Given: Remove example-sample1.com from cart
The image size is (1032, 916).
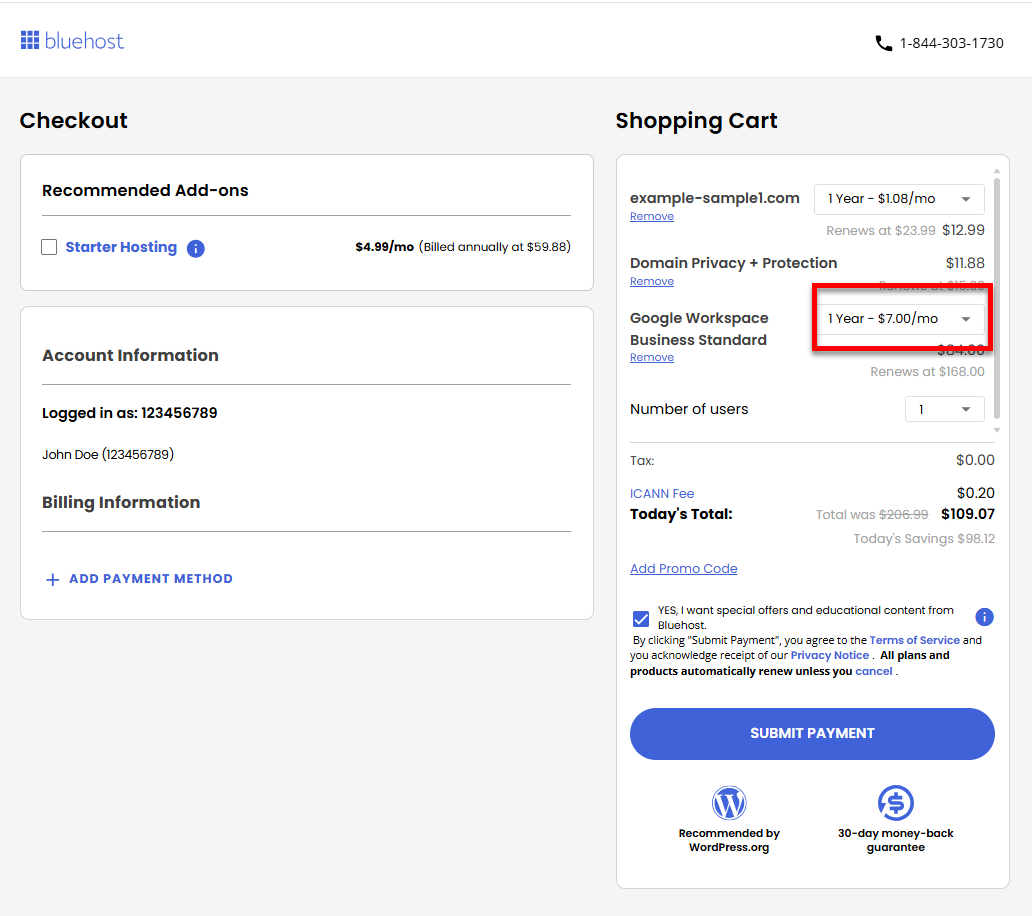Looking at the screenshot, I should (652, 216).
